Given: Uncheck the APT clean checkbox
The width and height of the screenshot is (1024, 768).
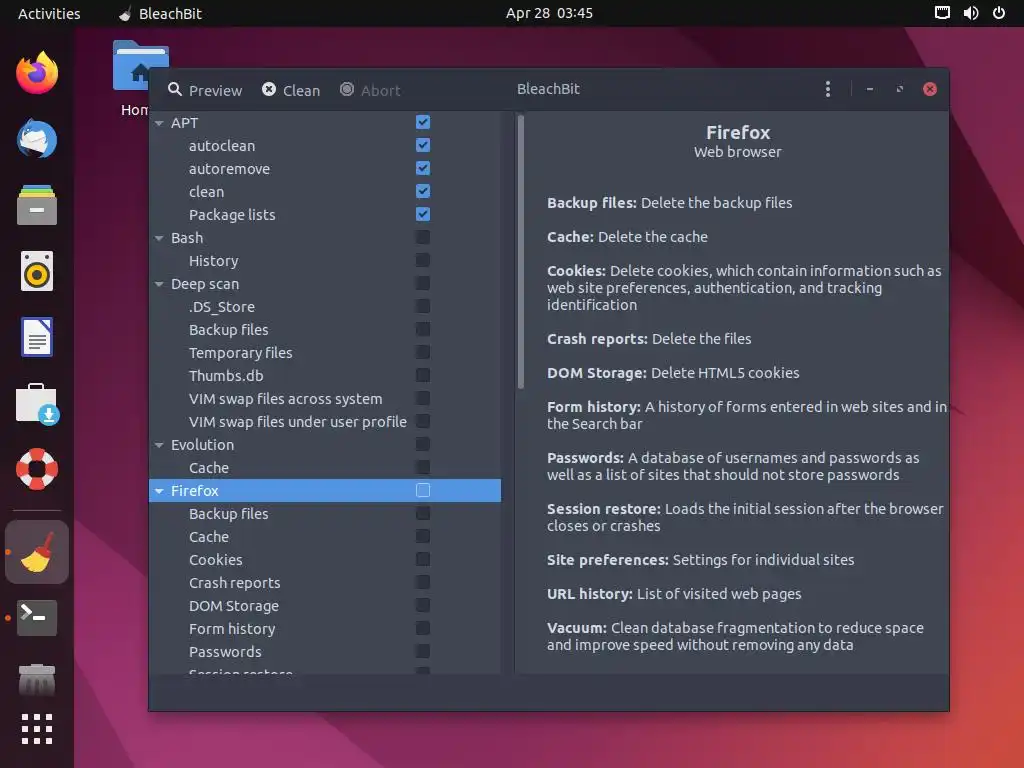Looking at the screenshot, I should [423, 191].
